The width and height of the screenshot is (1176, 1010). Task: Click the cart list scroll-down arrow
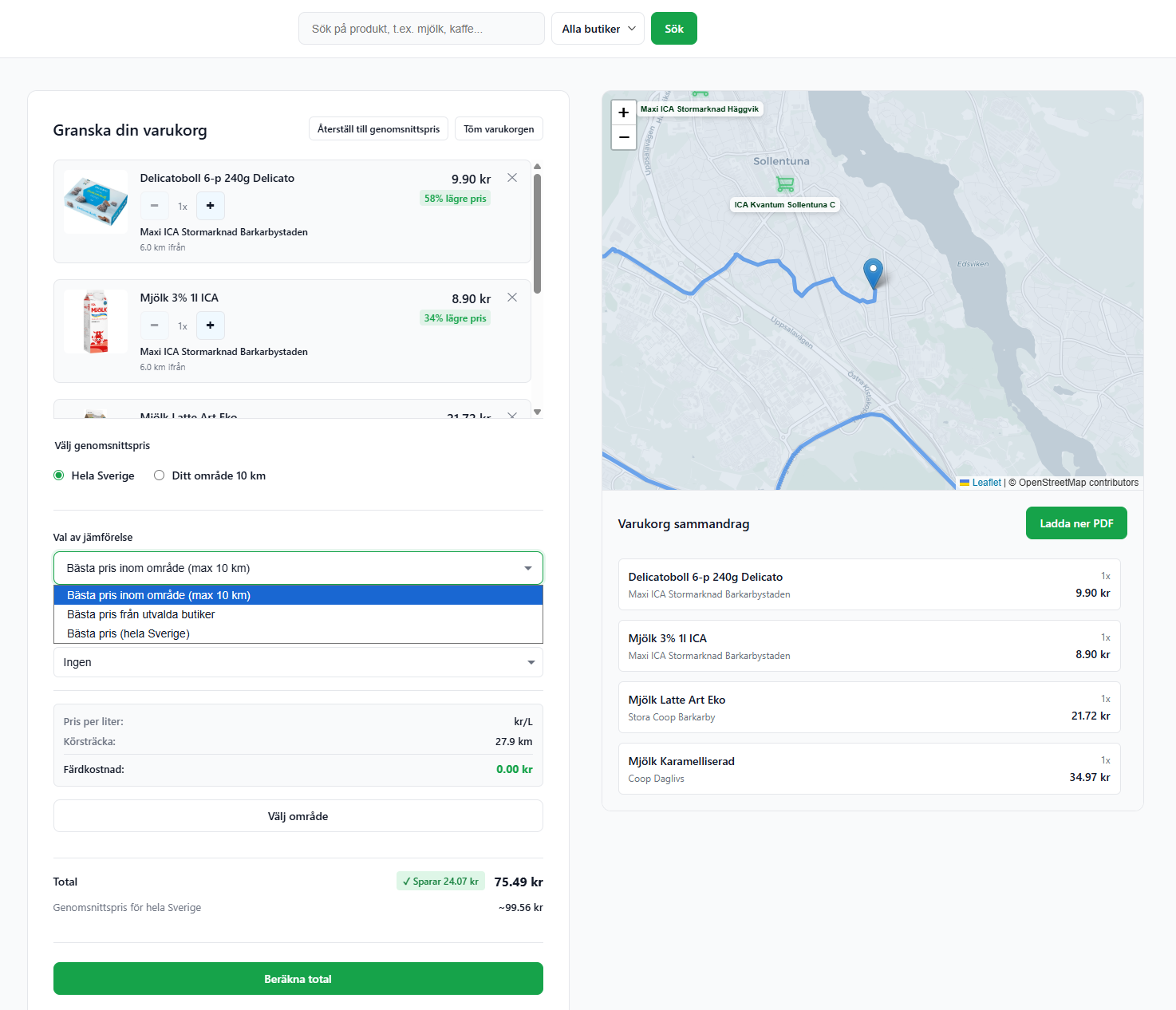(538, 412)
